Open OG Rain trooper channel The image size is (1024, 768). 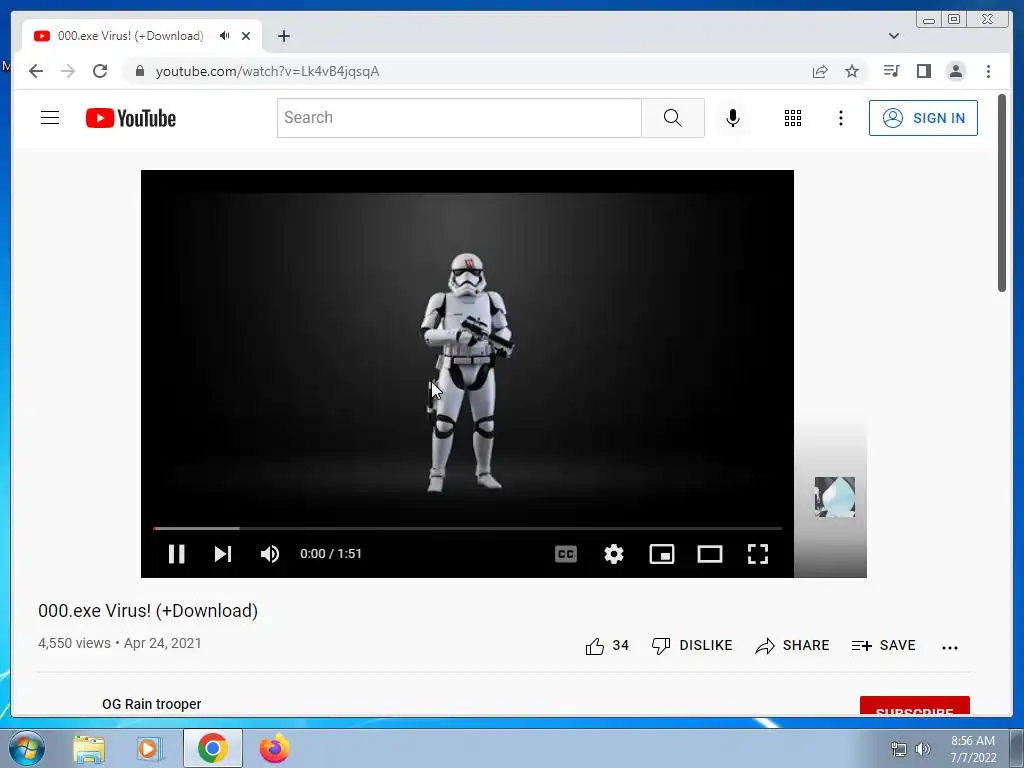point(152,704)
